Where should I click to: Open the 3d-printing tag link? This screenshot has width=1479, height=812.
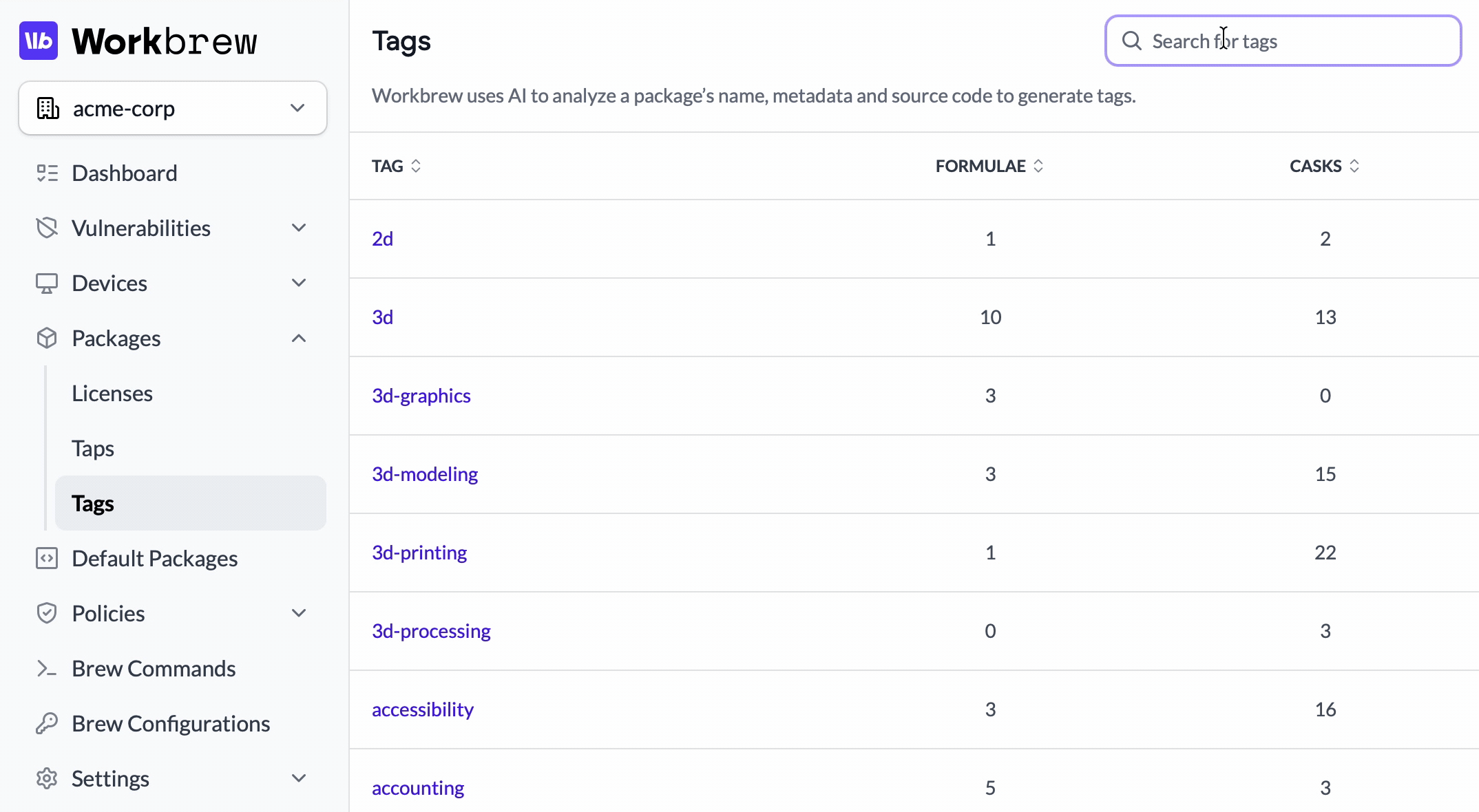click(419, 553)
